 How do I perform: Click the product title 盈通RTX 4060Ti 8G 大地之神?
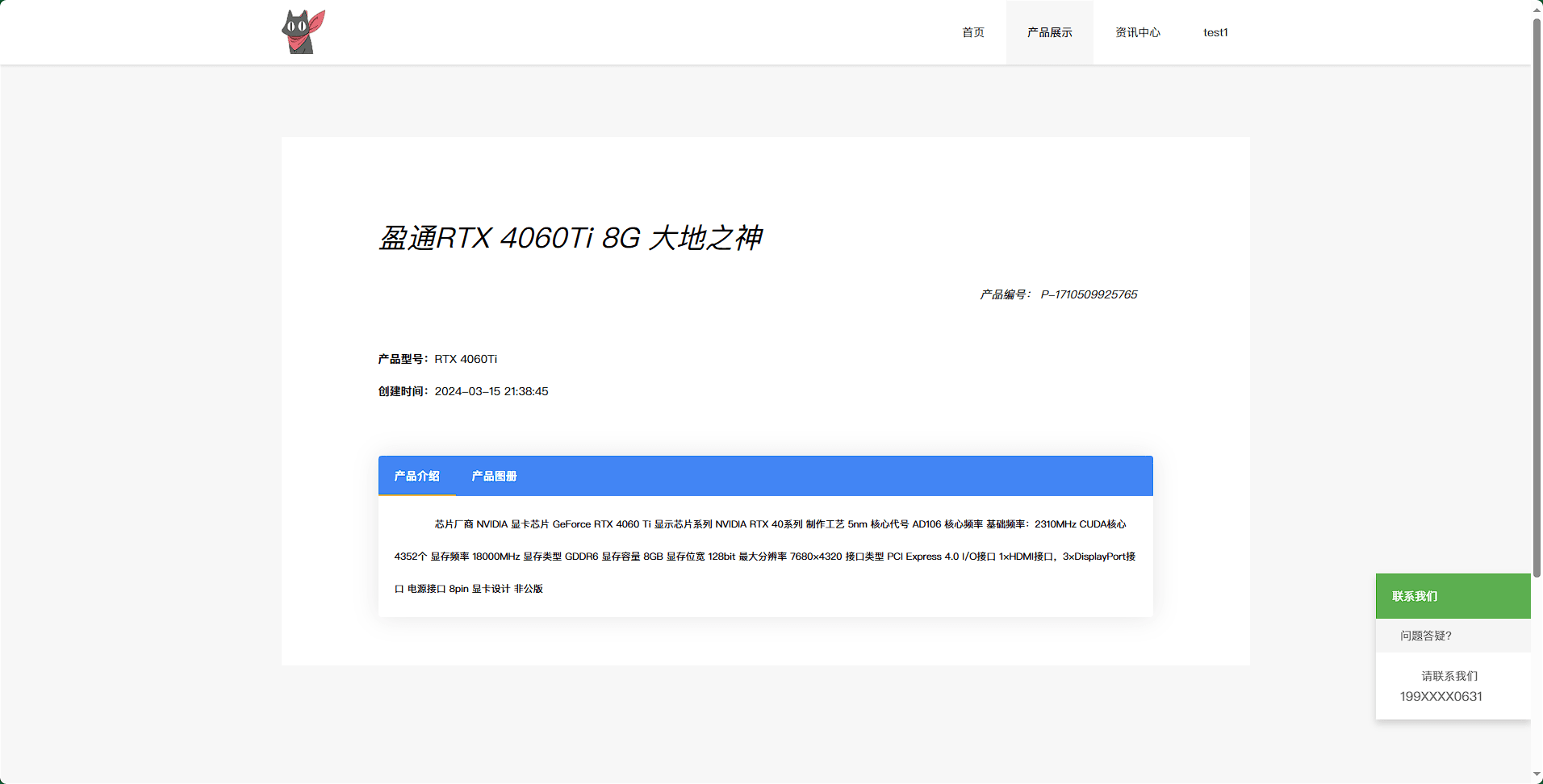coord(571,238)
